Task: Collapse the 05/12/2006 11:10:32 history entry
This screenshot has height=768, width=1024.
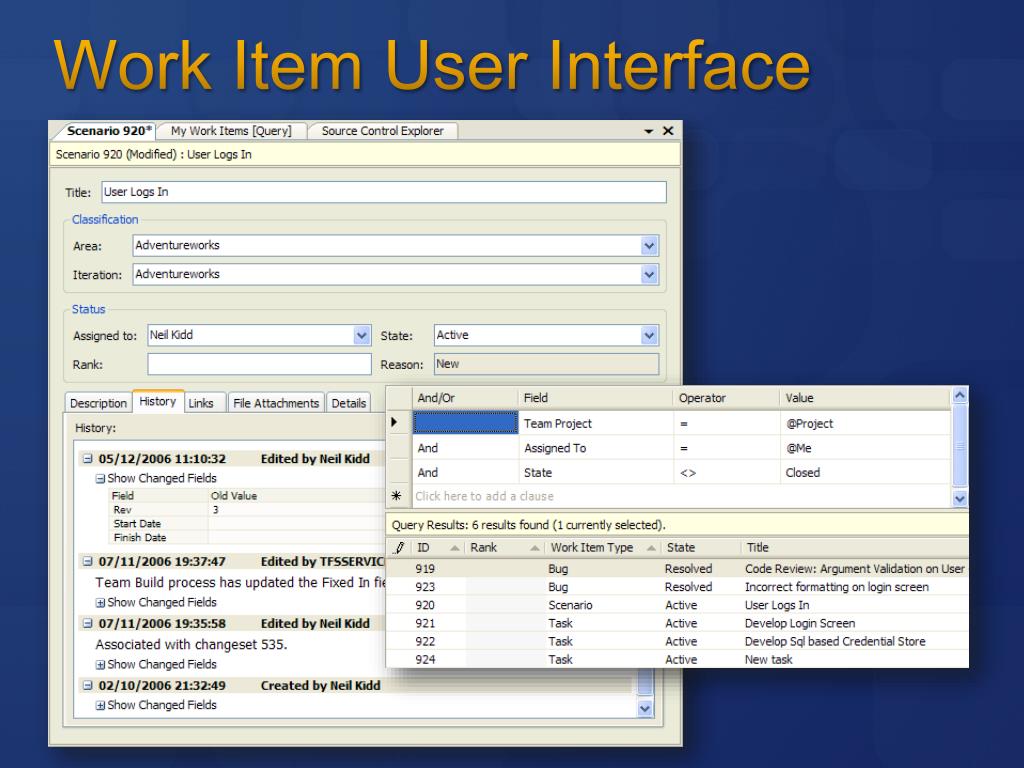Action: coord(87,459)
